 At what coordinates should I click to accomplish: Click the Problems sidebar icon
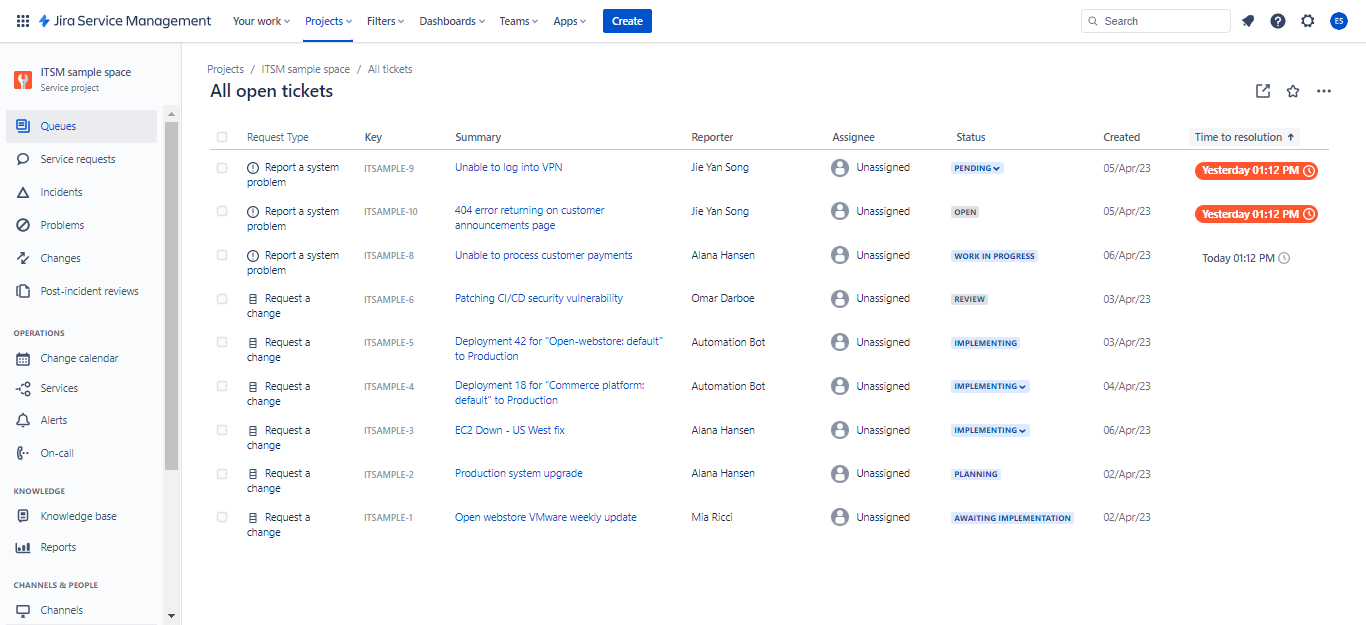(23, 225)
